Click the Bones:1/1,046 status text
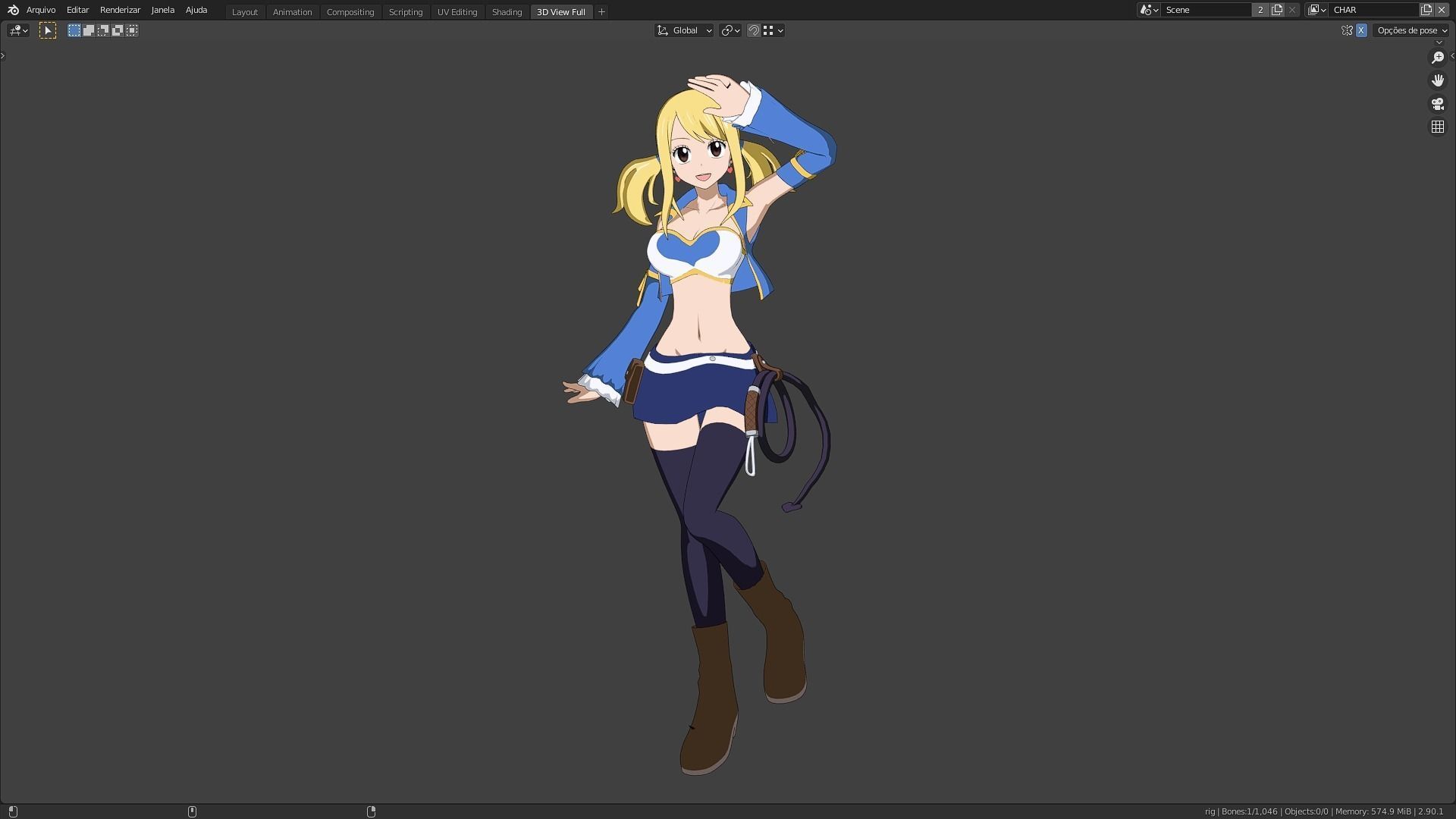Screen dimensions: 1456x819 point(1249,811)
